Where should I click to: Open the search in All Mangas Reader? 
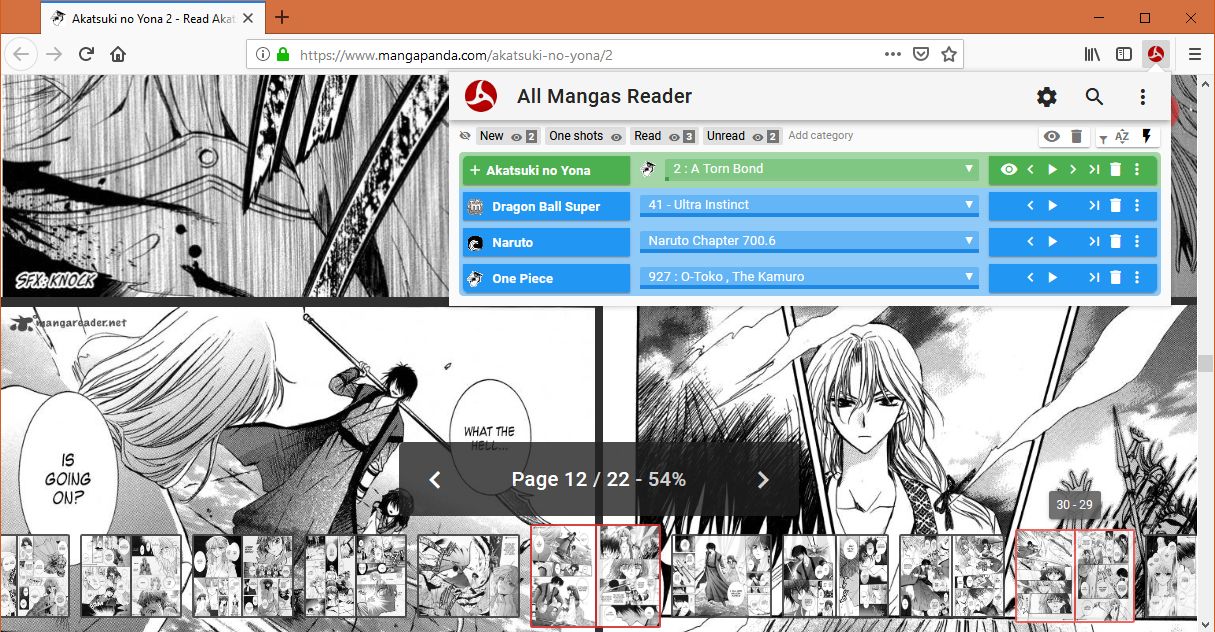[1094, 97]
